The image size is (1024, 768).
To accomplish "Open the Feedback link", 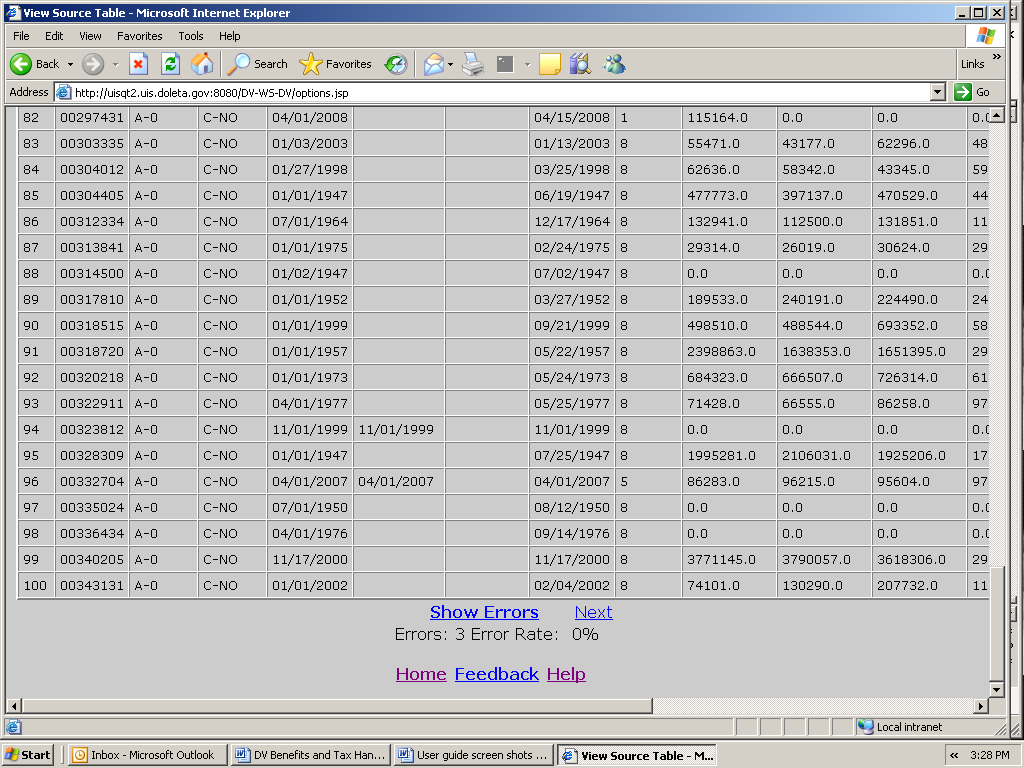I will 496,674.
